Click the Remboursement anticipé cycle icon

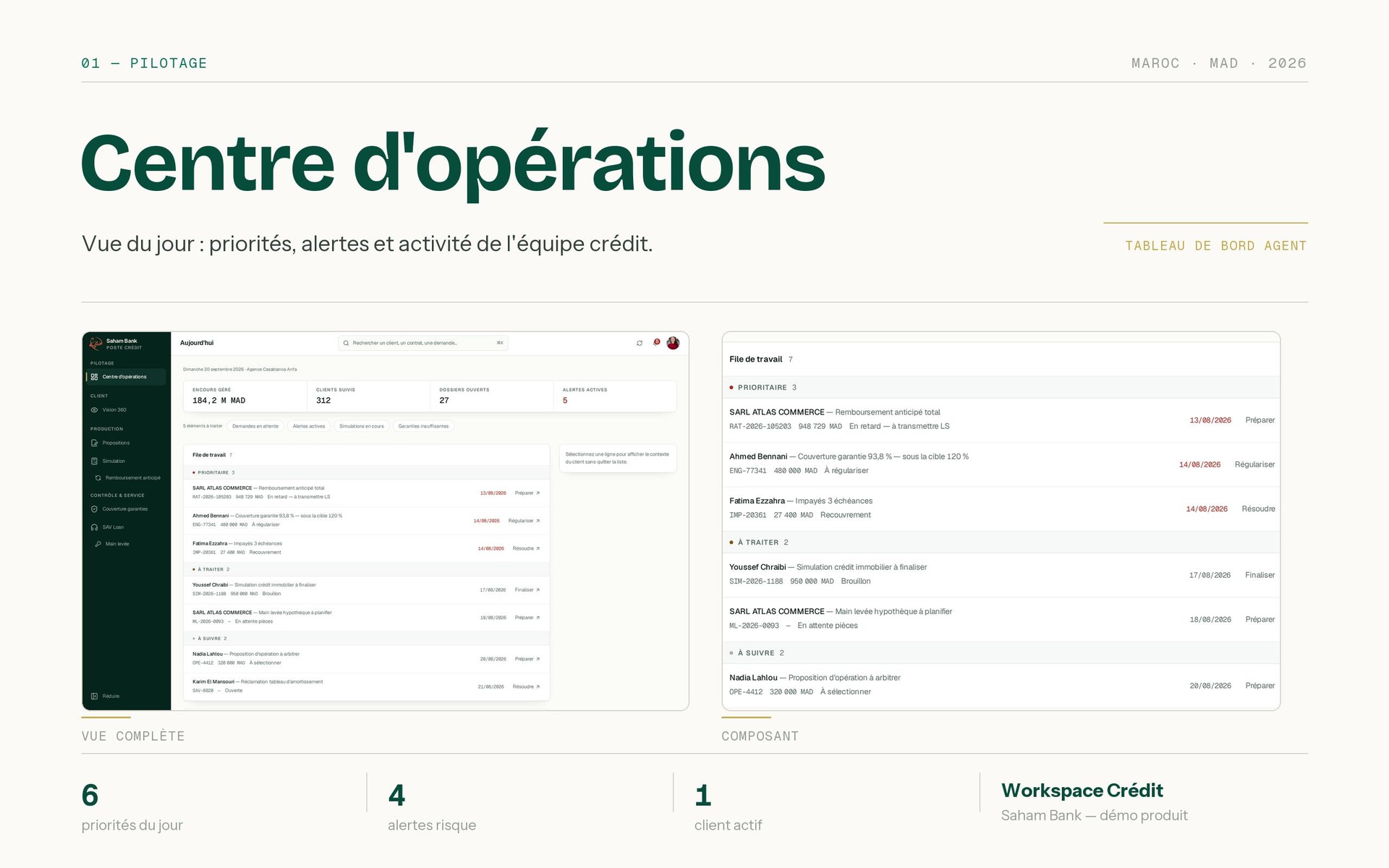click(98, 478)
